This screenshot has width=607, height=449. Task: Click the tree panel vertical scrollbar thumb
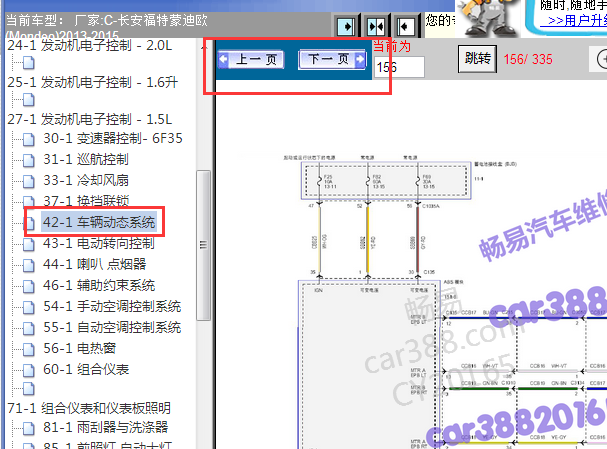(x=203, y=245)
